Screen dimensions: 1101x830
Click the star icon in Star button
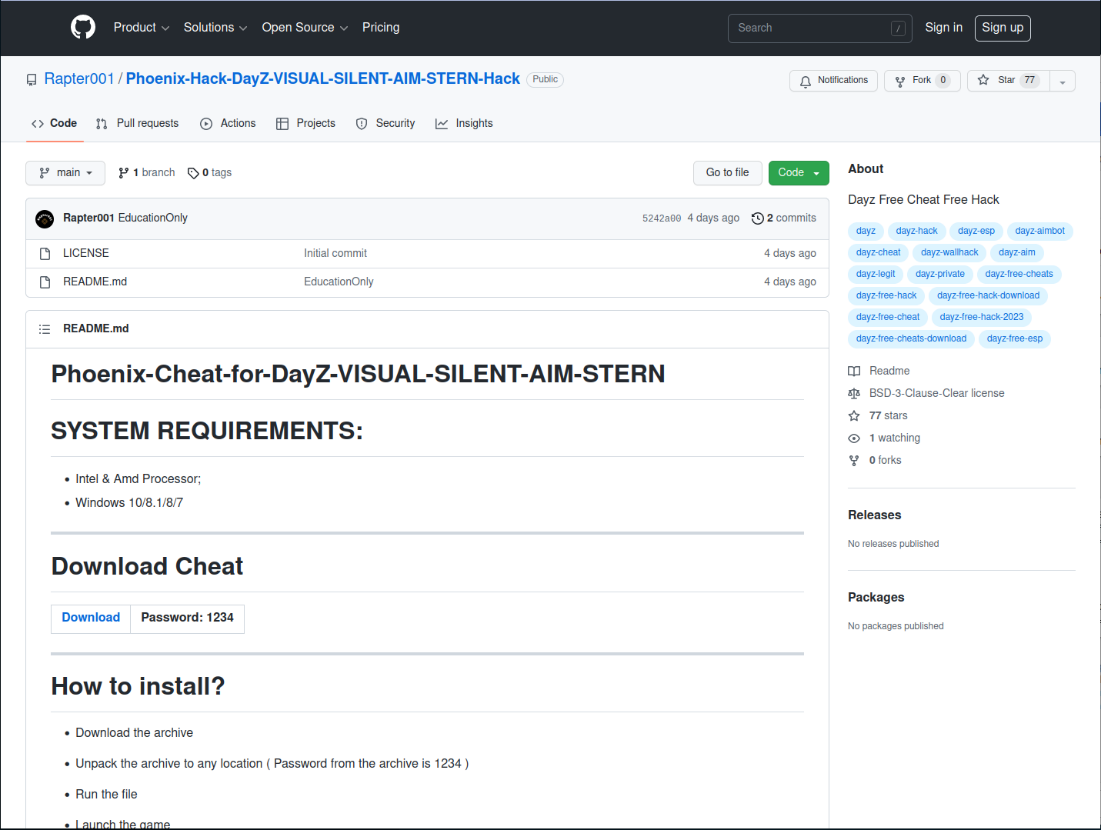pos(984,80)
